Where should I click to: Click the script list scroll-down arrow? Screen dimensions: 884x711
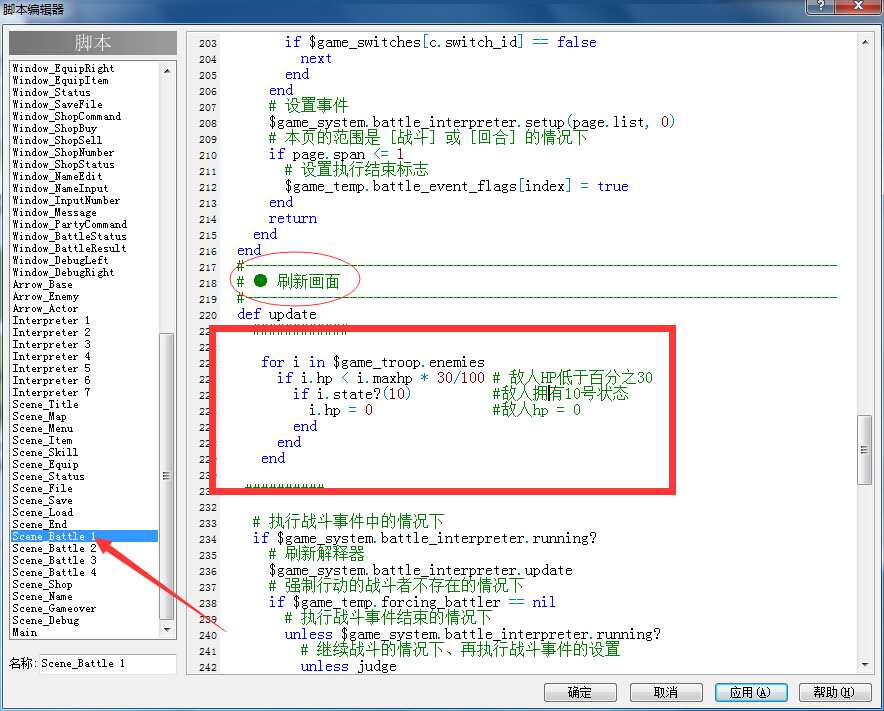coord(167,630)
